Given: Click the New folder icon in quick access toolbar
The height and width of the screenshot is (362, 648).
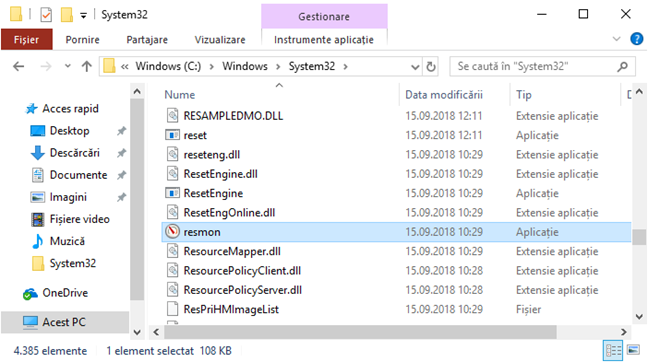Looking at the screenshot, I should tap(67, 15).
